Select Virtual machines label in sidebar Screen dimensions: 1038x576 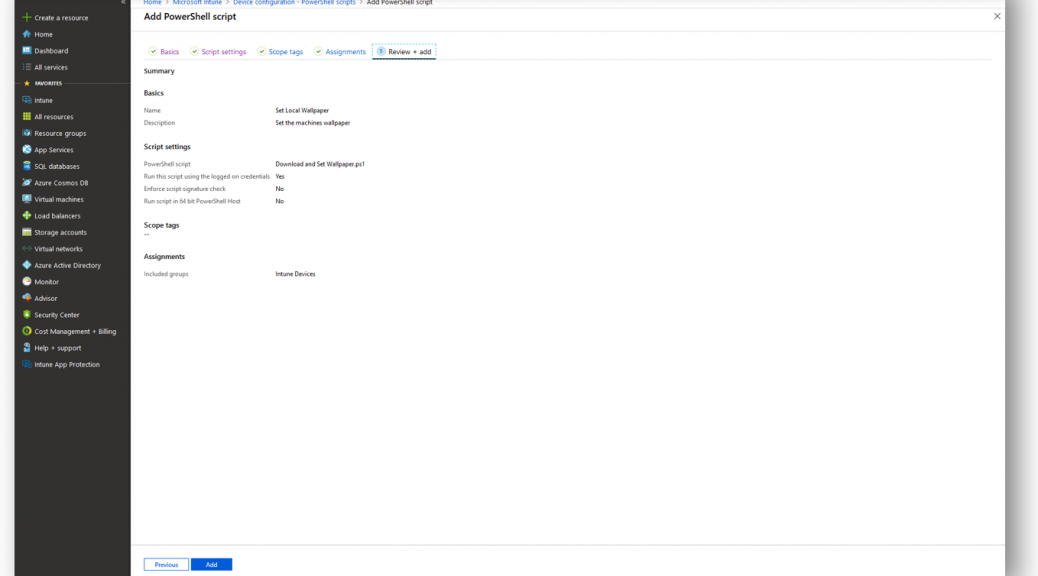[59, 199]
